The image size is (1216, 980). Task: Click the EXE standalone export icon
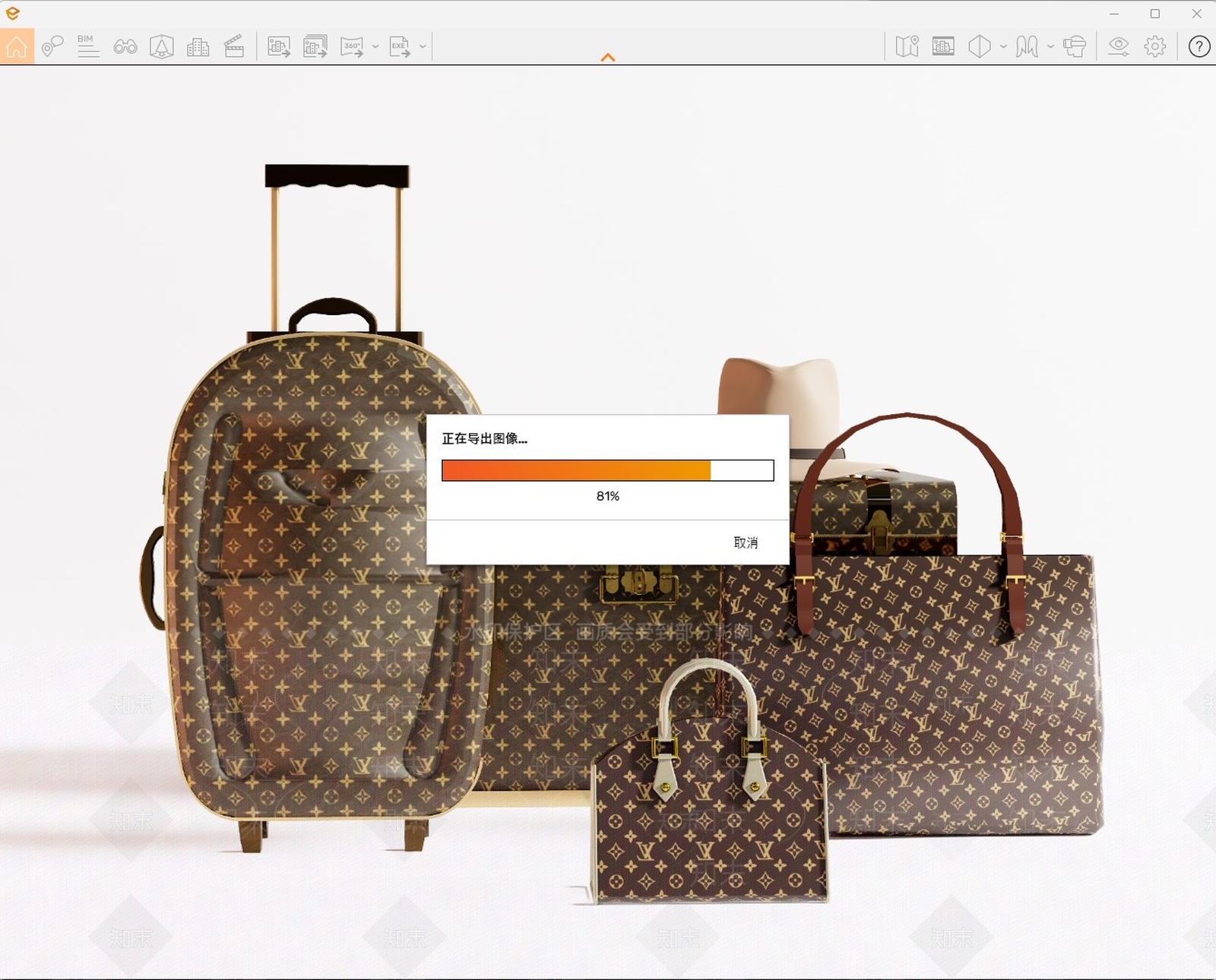(x=400, y=46)
